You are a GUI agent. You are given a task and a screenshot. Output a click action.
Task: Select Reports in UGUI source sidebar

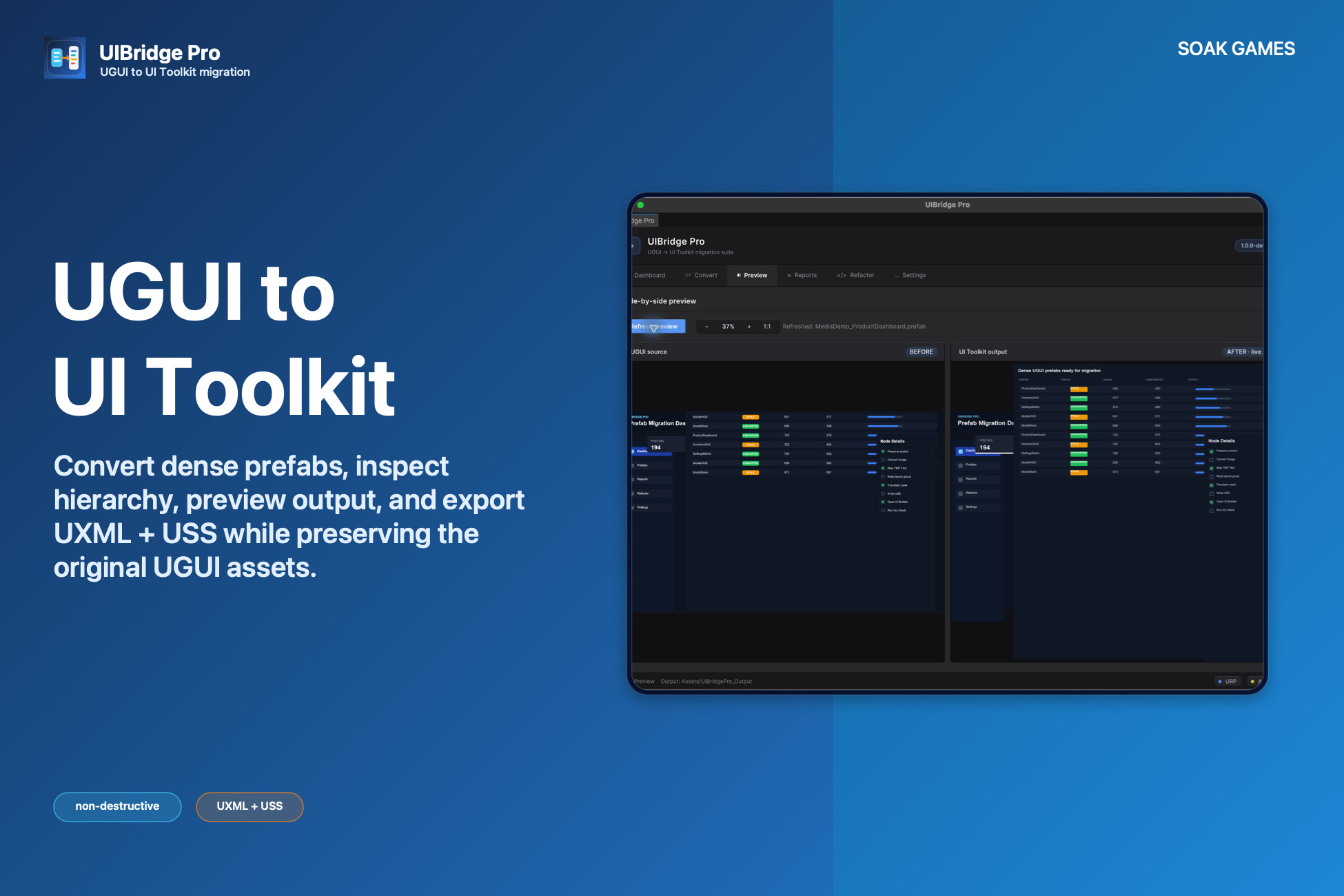[651, 479]
